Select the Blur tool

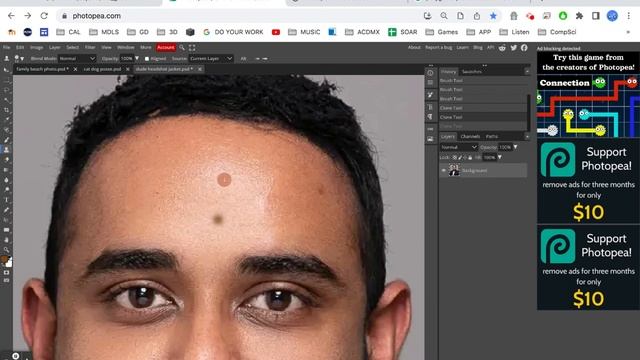[6, 180]
